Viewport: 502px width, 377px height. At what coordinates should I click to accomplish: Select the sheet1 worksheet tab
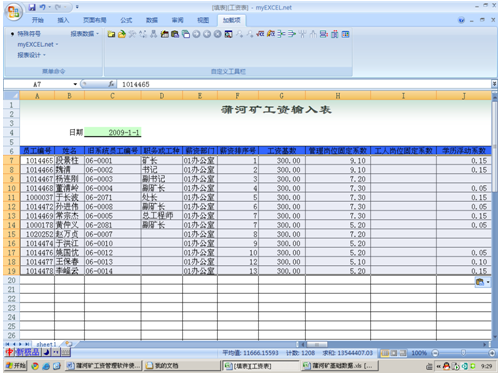tap(46, 344)
